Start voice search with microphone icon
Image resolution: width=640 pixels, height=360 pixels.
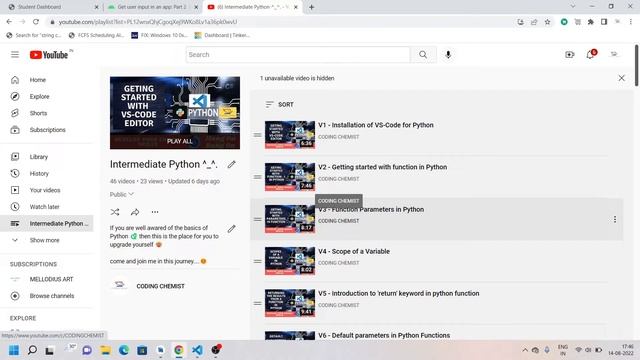coord(448,55)
